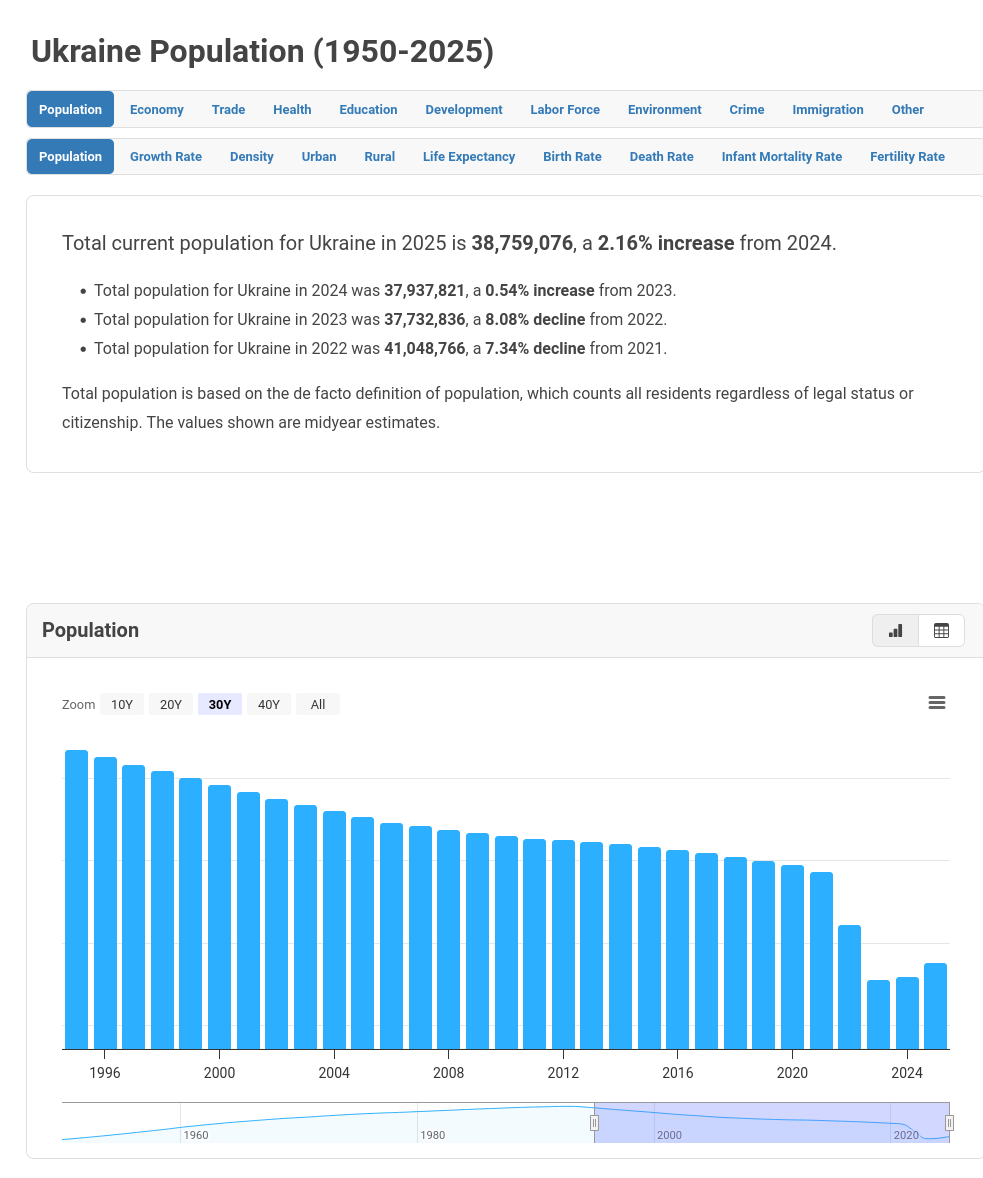The image size is (983, 1178).
Task: Open the Trade category tab
Action: [x=228, y=110]
